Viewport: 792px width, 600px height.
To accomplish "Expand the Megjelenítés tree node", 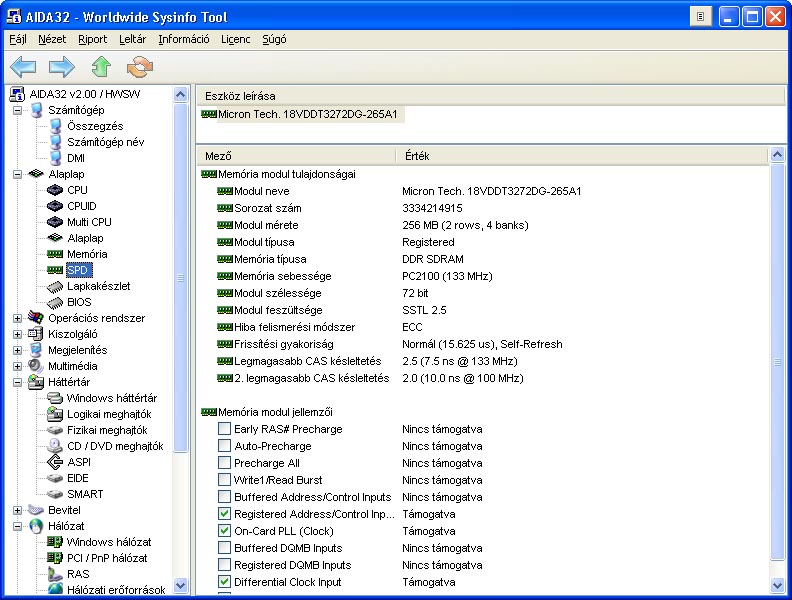I will 18,350.
